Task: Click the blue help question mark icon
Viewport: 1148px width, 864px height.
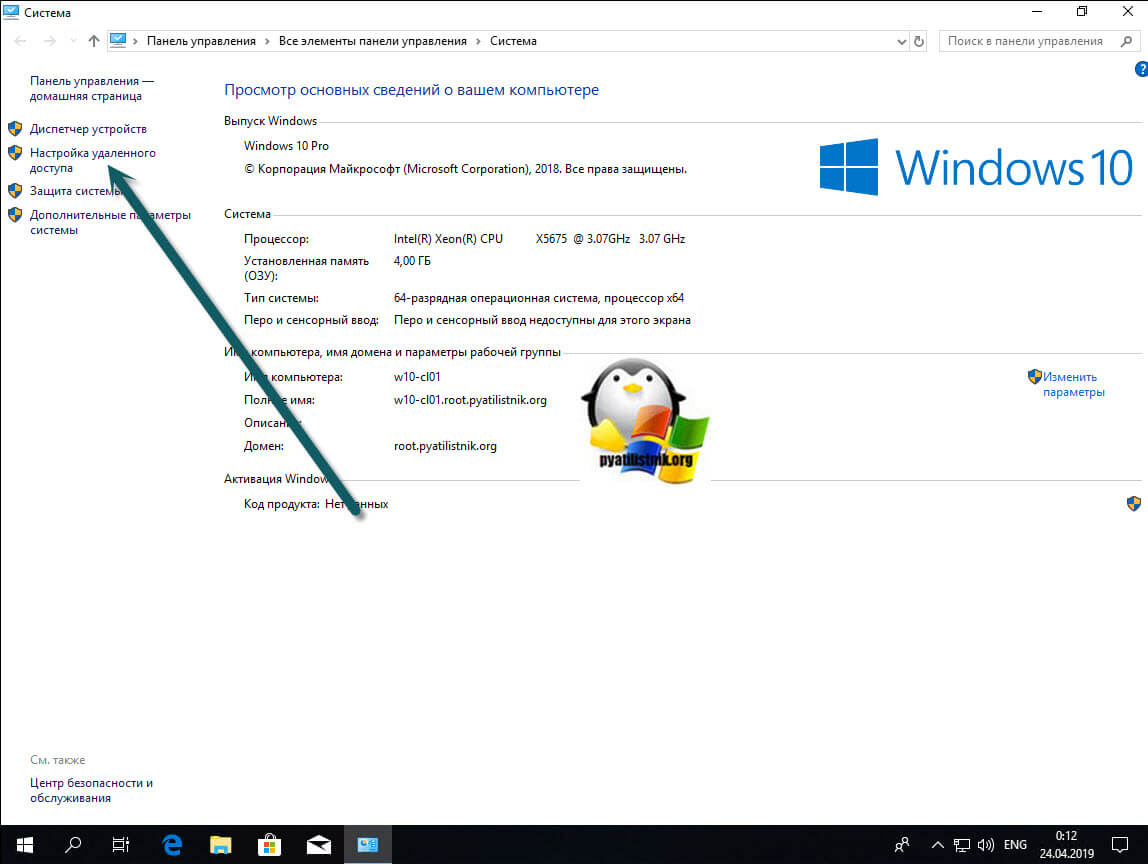Action: 1141,69
